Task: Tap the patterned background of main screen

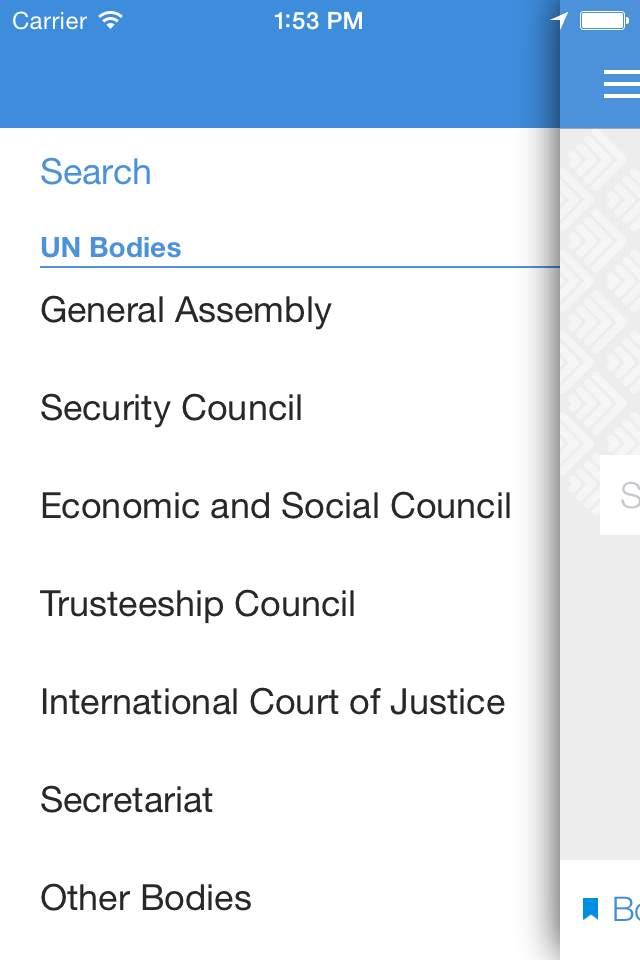Action: tap(600, 300)
